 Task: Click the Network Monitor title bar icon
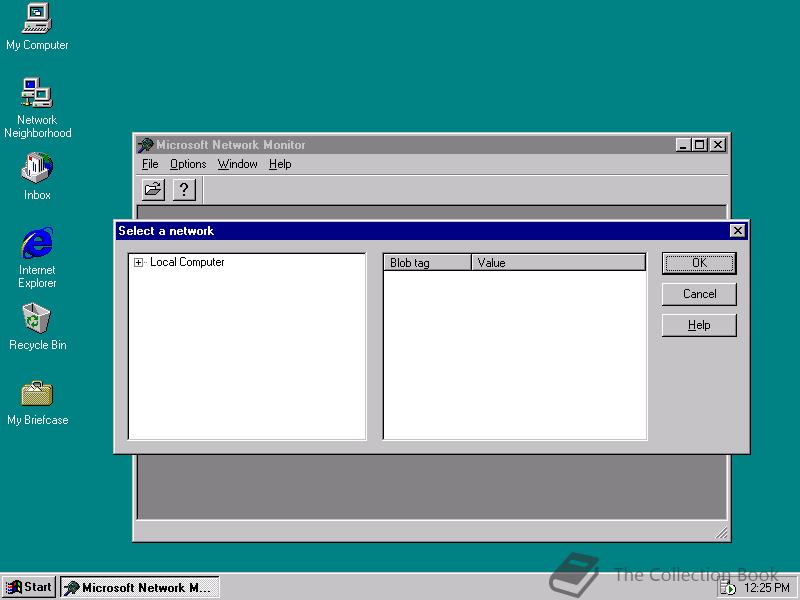click(x=145, y=145)
